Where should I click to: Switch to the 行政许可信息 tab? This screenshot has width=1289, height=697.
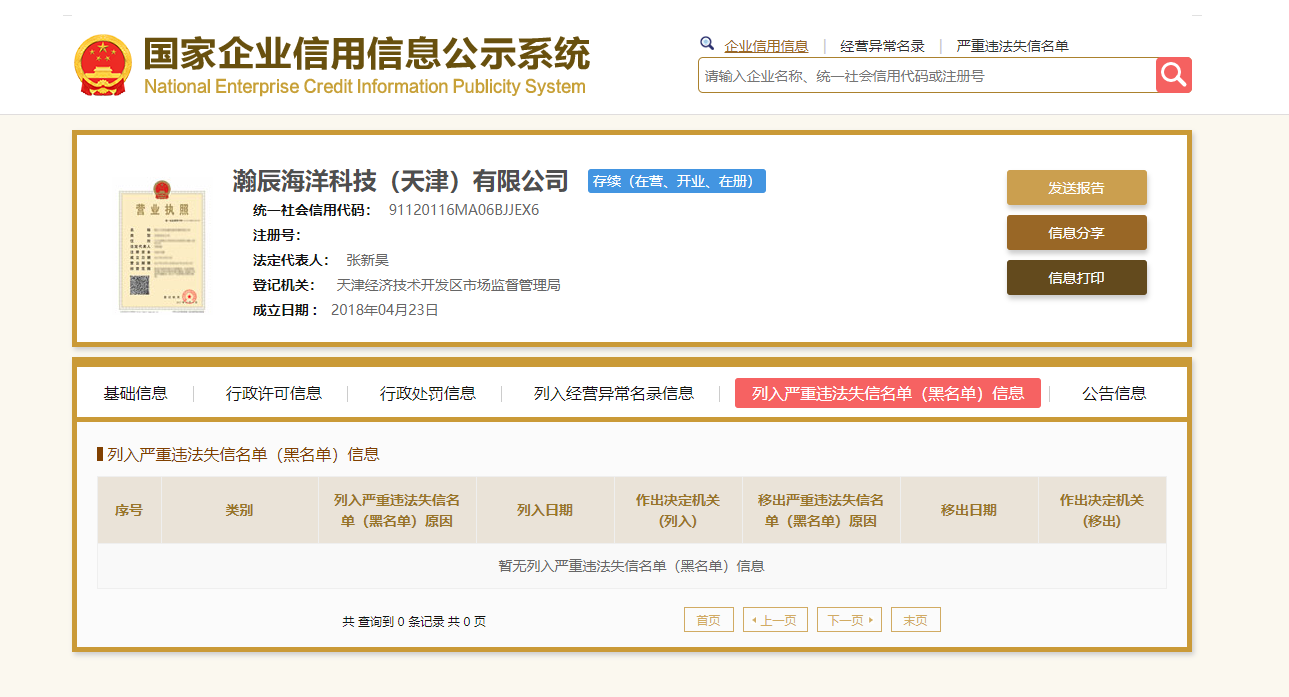[x=274, y=393]
